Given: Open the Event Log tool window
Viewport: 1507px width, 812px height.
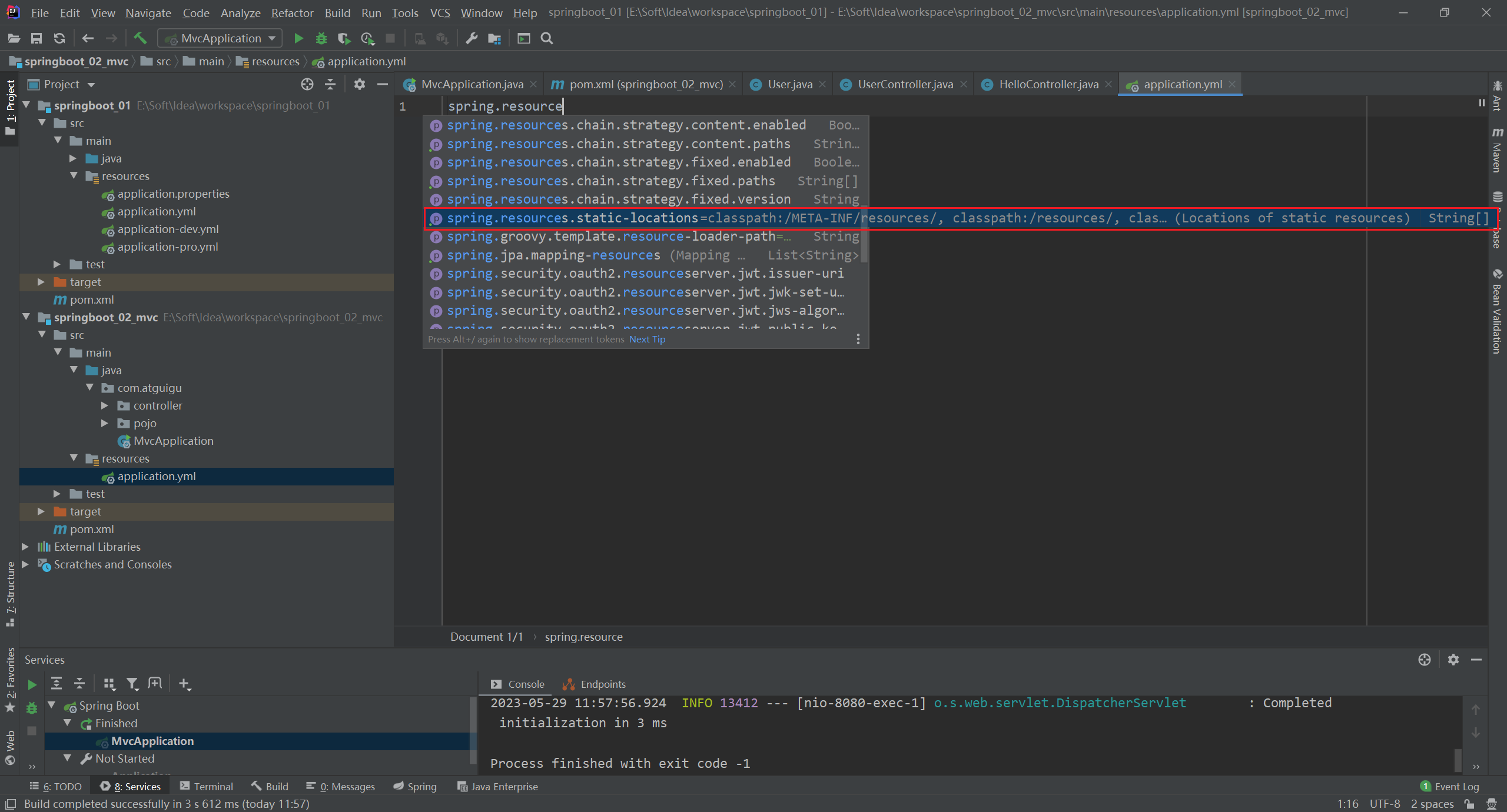Looking at the screenshot, I should click(1450, 786).
